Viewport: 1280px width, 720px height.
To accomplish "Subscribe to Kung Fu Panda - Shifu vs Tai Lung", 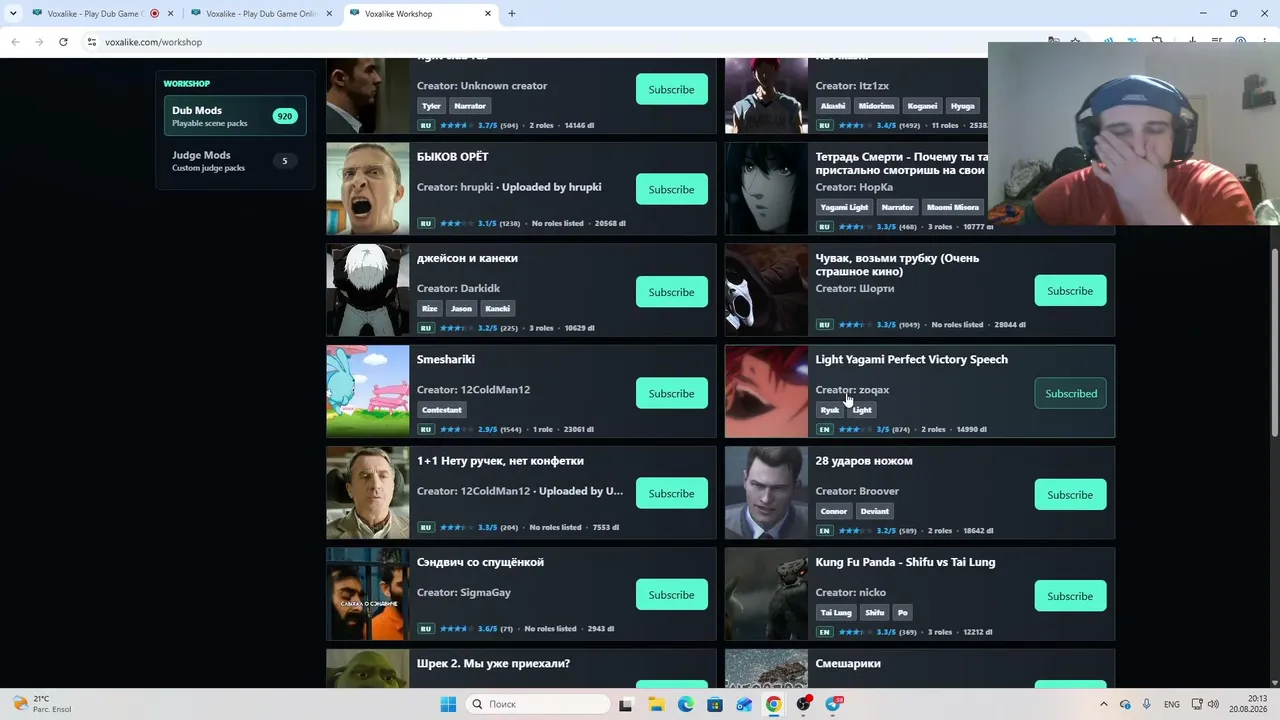I will (1070, 596).
